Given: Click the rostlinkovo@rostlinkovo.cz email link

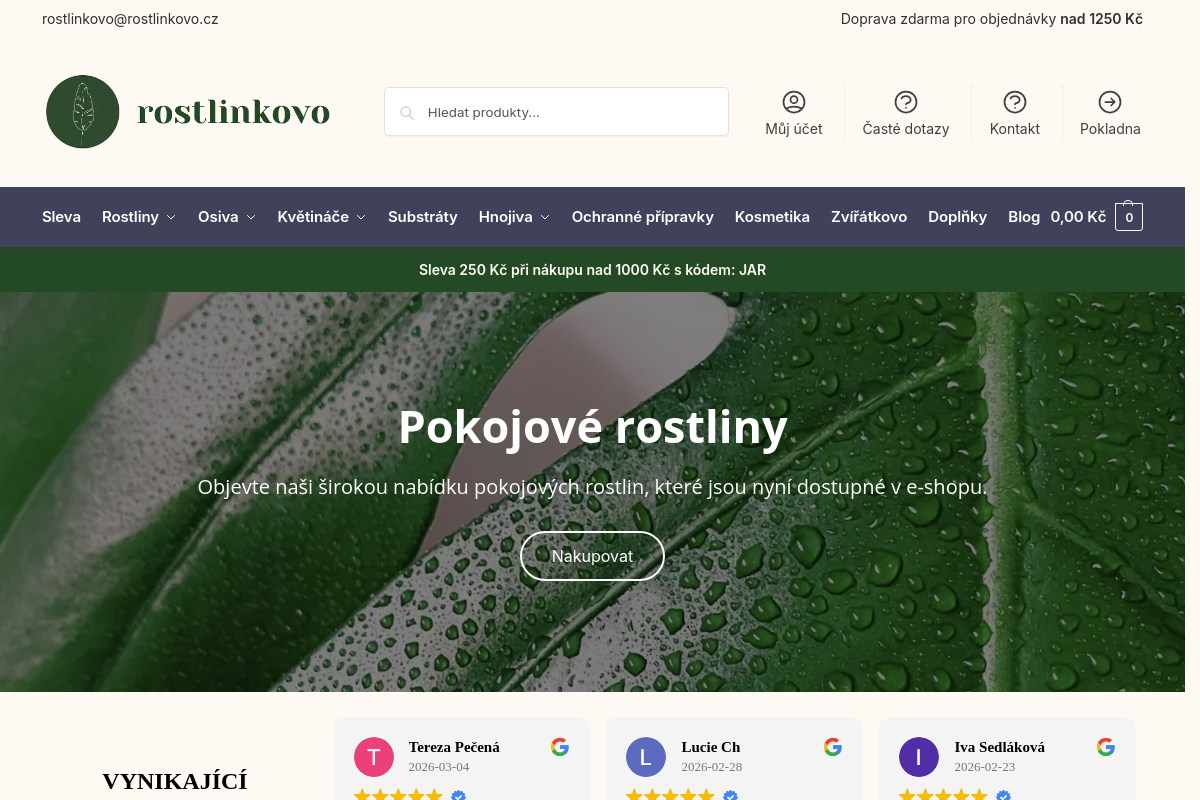Looking at the screenshot, I should click(130, 19).
